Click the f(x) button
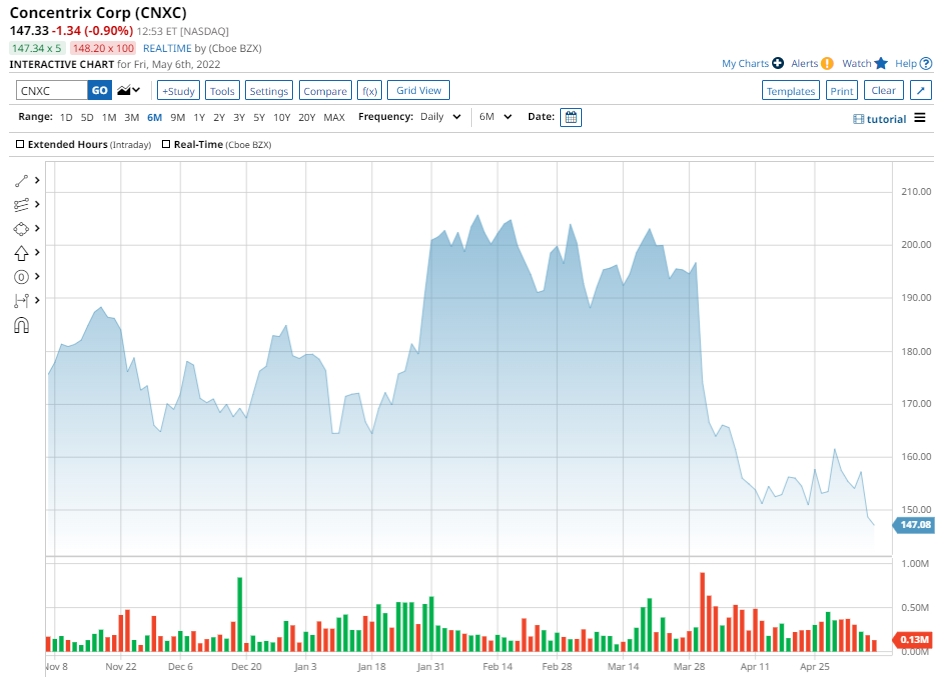Screen dimensions: 951x687 click(369, 90)
